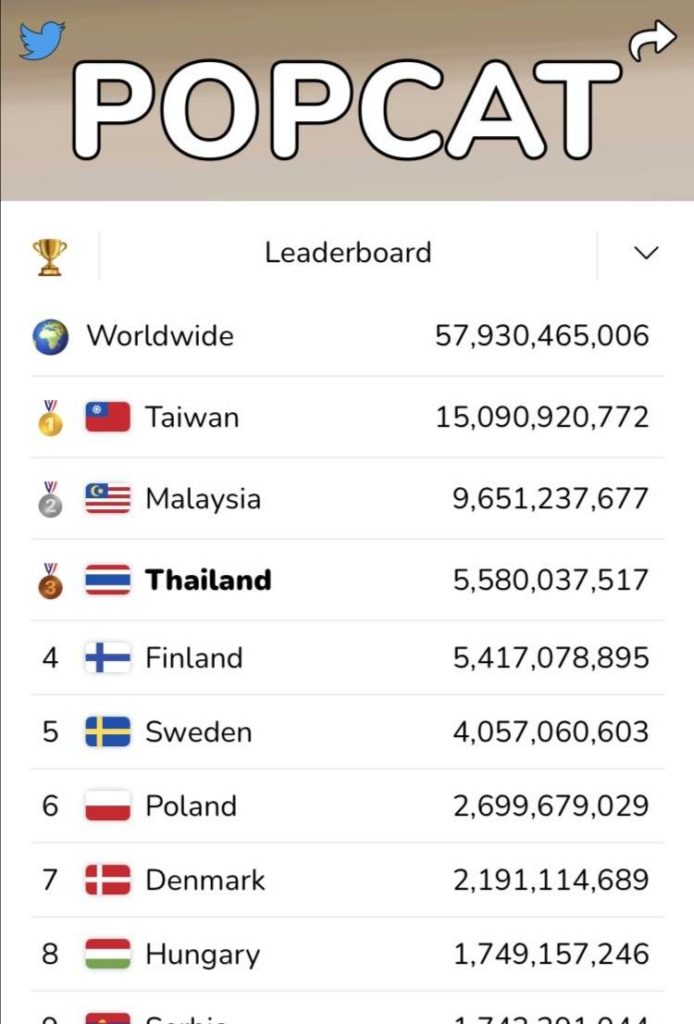Screen dimensions: 694x1024
Task: Click the gold first place medal
Action: [x=51, y=418]
